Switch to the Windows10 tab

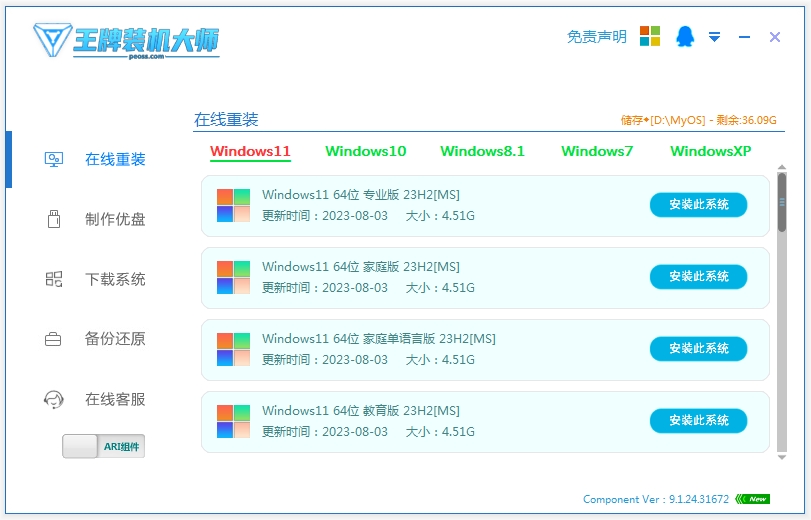tap(366, 151)
